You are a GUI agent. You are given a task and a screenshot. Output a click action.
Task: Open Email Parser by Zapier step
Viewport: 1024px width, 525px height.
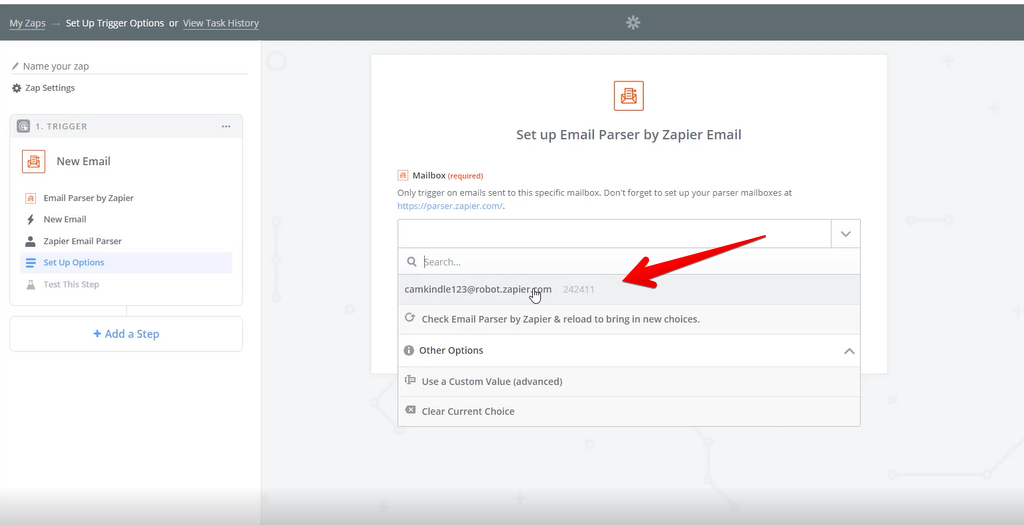(x=88, y=198)
